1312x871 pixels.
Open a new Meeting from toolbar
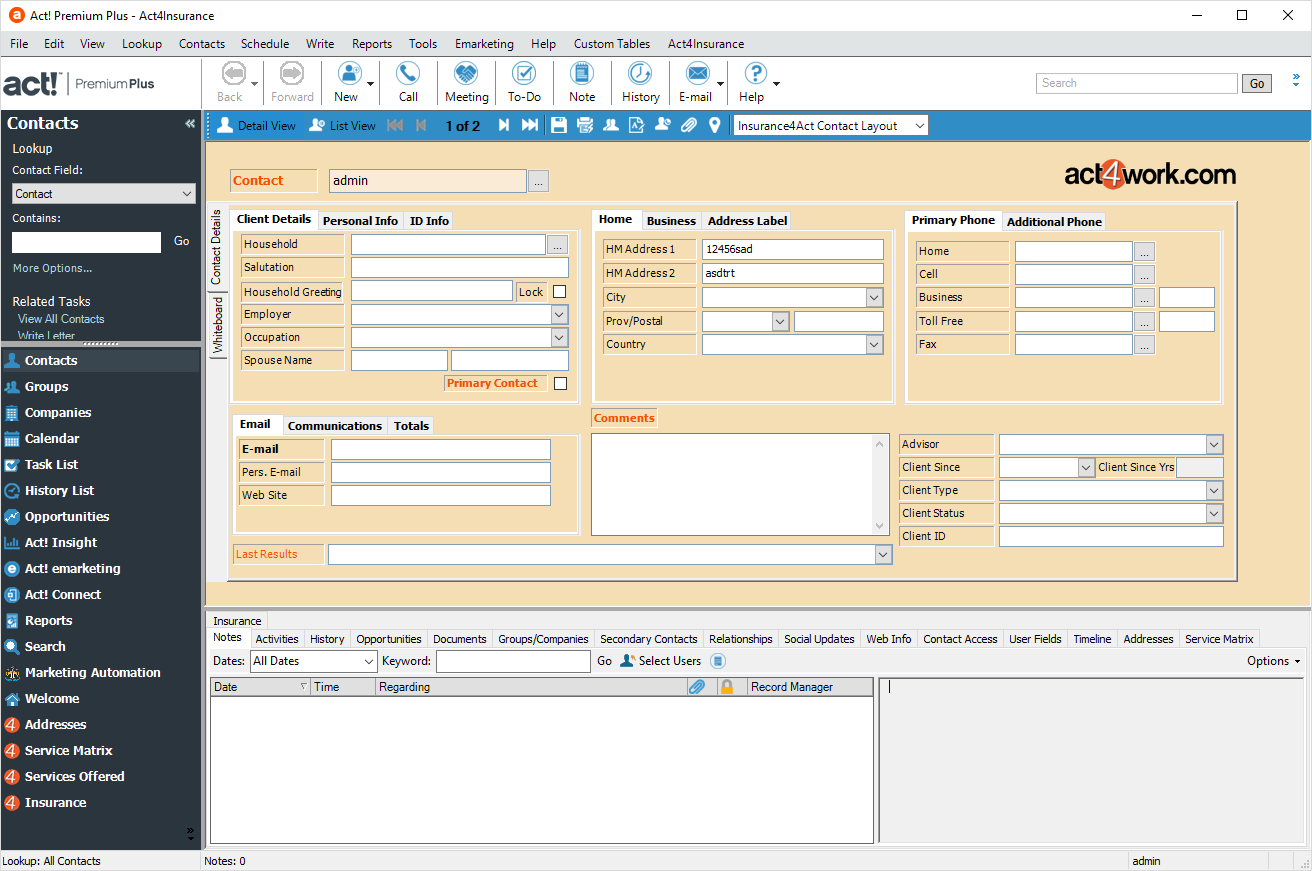(466, 82)
